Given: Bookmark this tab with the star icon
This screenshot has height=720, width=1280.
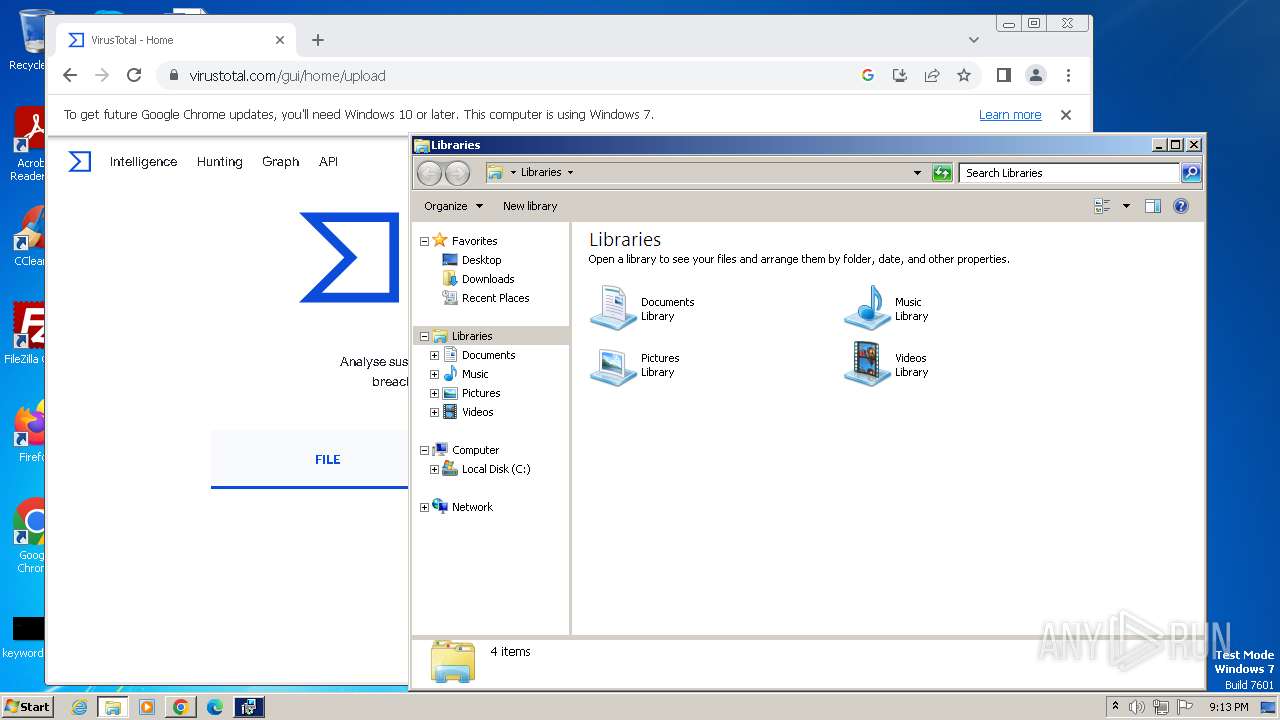Looking at the screenshot, I should (x=964, y=75).
